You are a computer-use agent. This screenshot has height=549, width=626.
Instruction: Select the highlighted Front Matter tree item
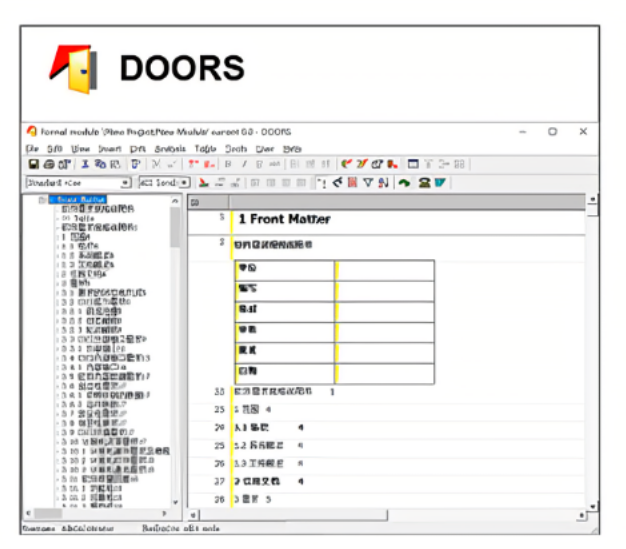77,200
